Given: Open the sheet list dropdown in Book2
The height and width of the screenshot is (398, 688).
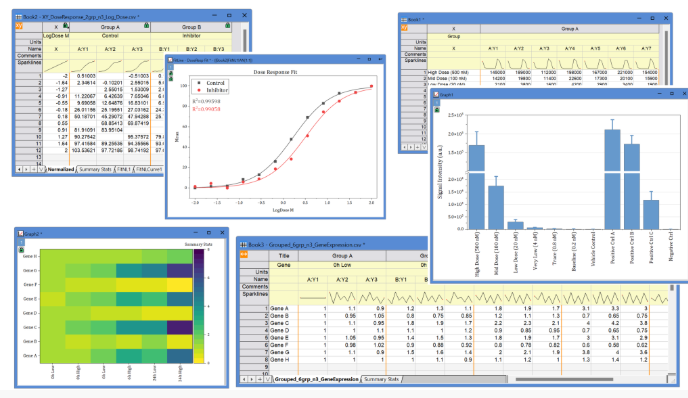Looking at the screenshot, I should click(41, 169).
